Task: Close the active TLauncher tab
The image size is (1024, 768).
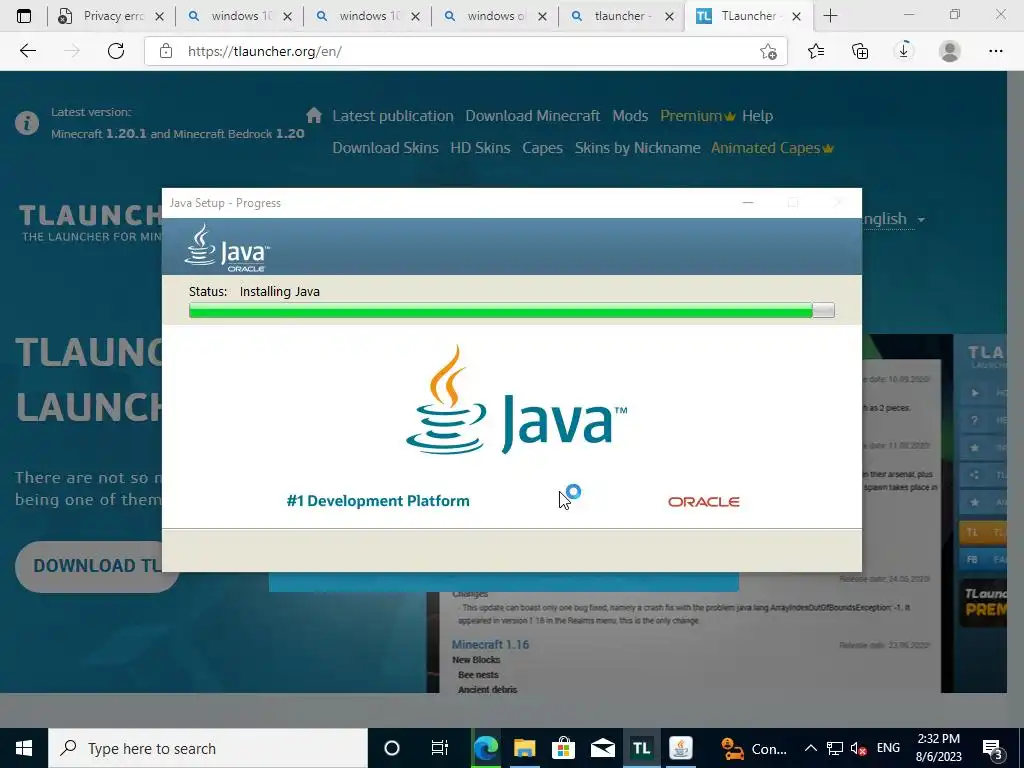Action: pyautogui.click(x=796, y=17)
